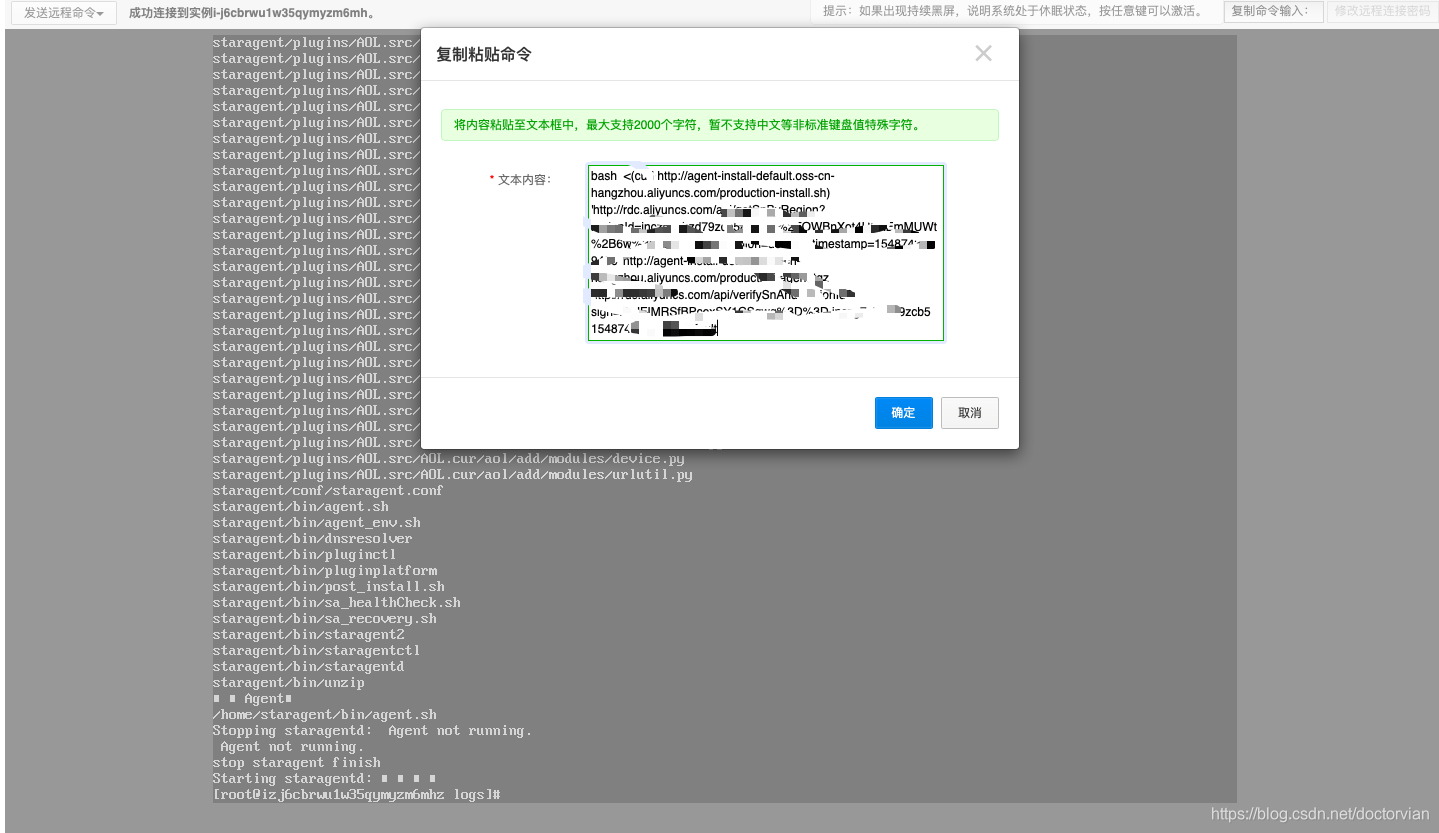Click the 复制粘贴命令 dialog title
The width and height of the screenshot is (1439, 833).
point(484,54)
